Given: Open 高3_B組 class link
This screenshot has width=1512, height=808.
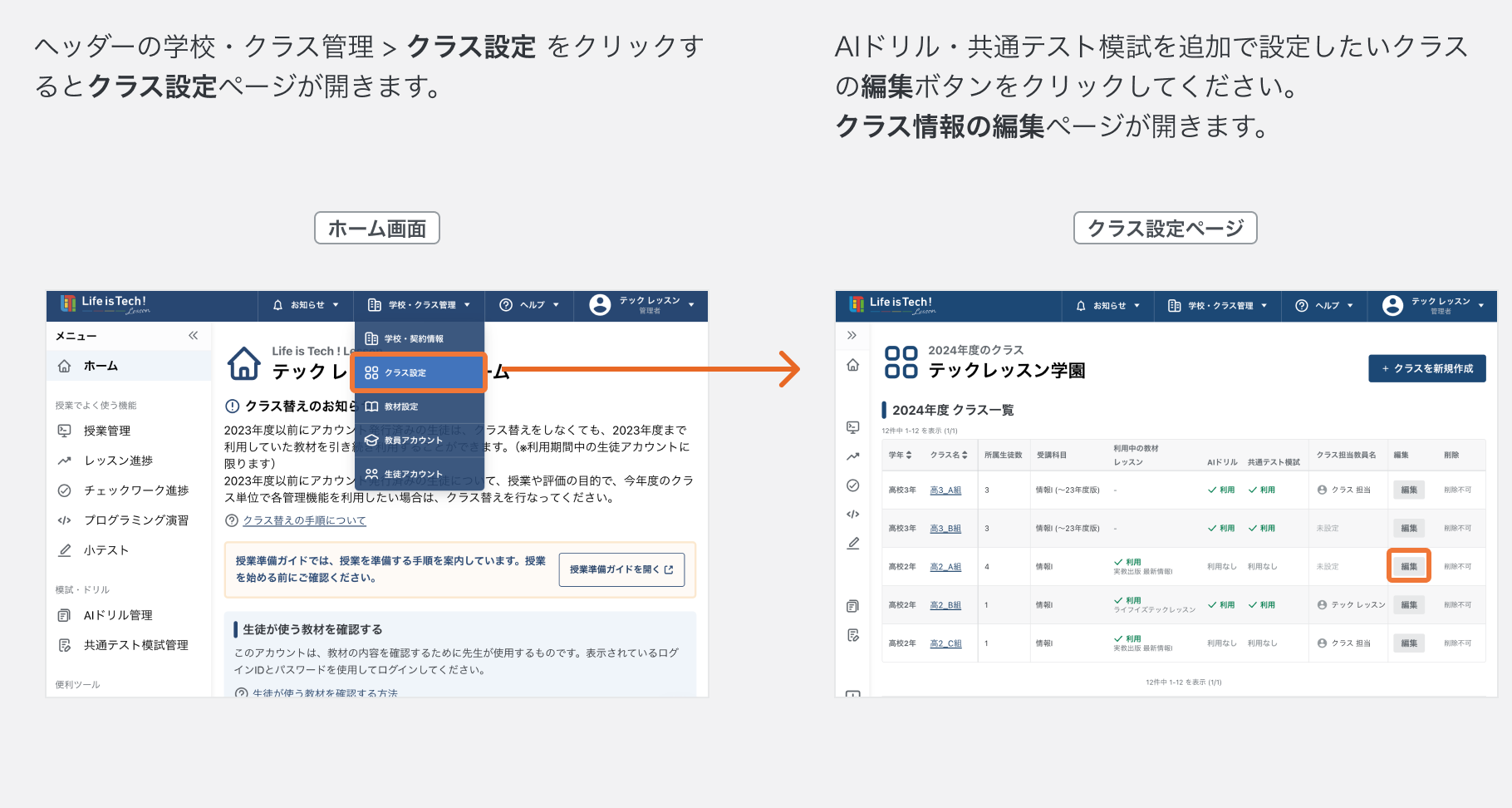Looking at the screenshot, I should pos(945,529).
